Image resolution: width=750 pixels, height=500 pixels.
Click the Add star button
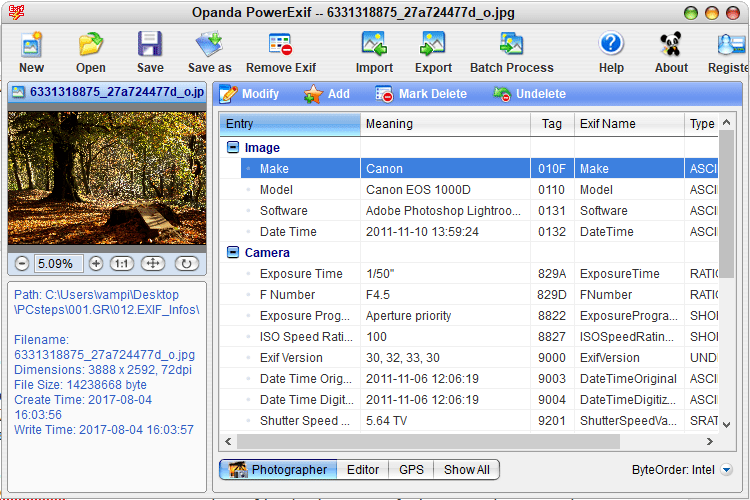pos(327,94)
